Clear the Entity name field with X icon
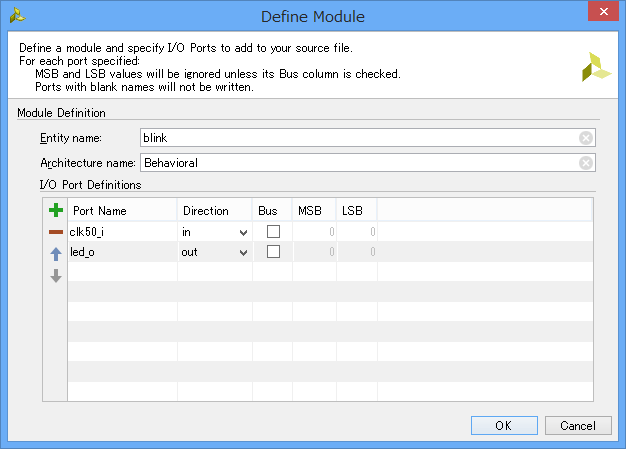 pos(586,138)
